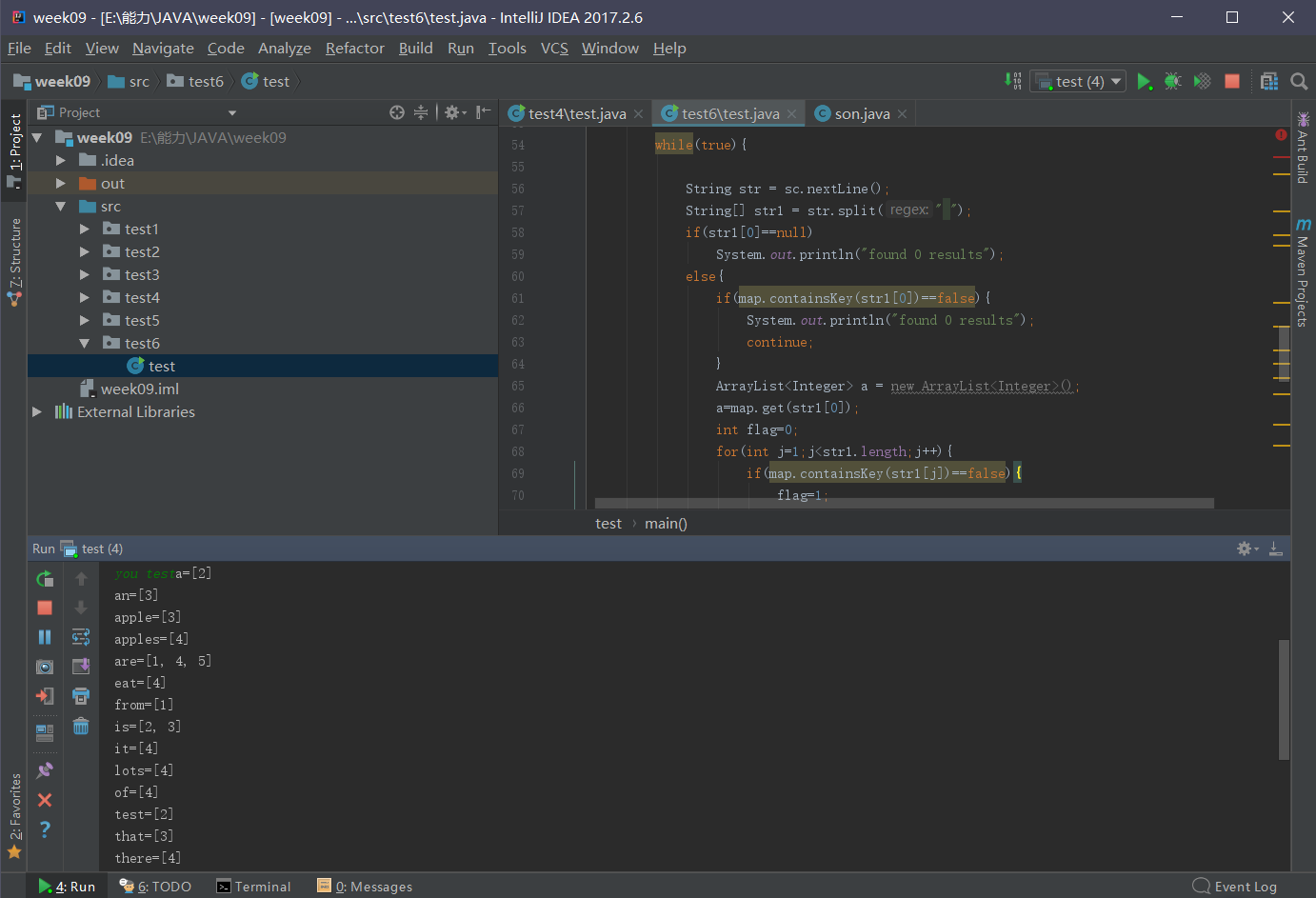Select week09.iml file in tree
Viewport: 1316px width, 898px height.
140,389
